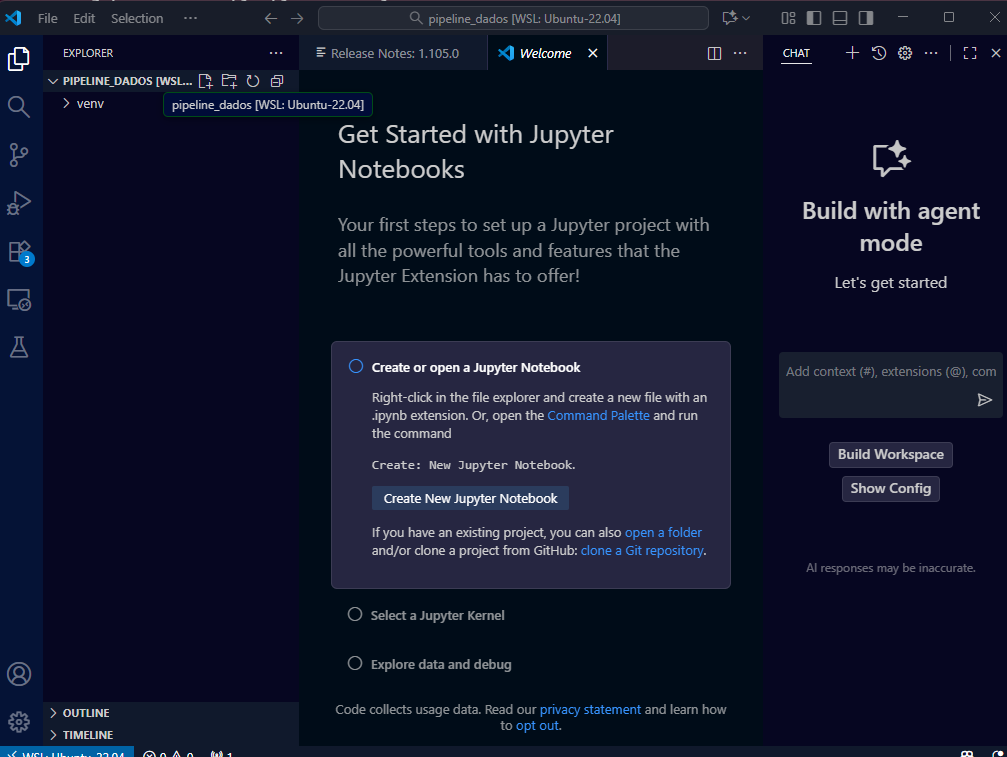Toggle secondary side bar visibility
The height and width of the screenshot is (757, 1007).
tap(866, 18)
